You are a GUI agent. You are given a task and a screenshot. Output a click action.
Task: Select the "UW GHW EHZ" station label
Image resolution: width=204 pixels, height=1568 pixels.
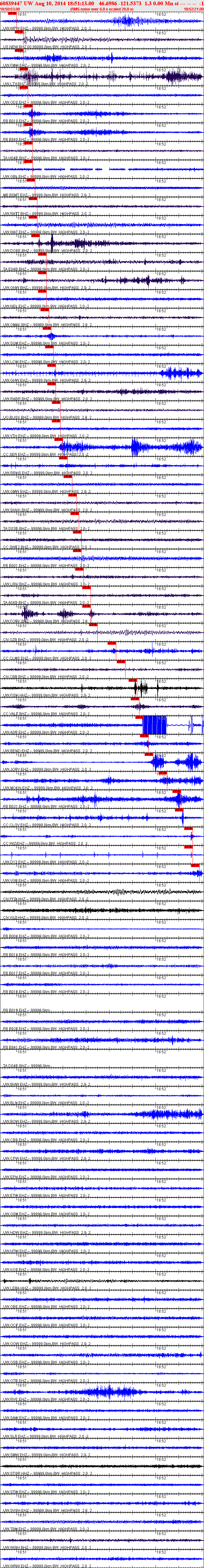coord(16,380)
